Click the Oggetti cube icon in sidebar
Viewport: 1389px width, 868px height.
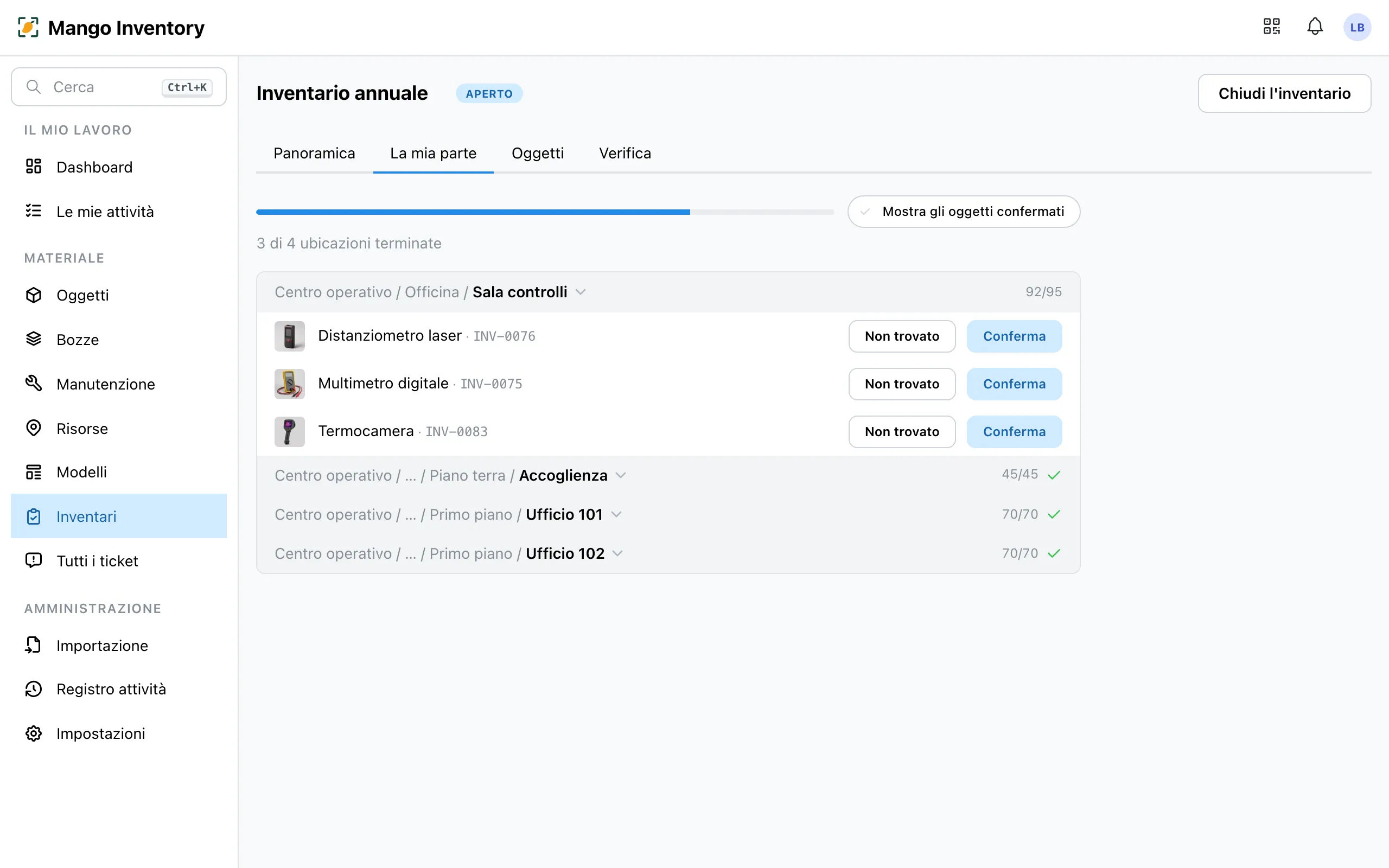pyautogui.click(x=34, y=295)
